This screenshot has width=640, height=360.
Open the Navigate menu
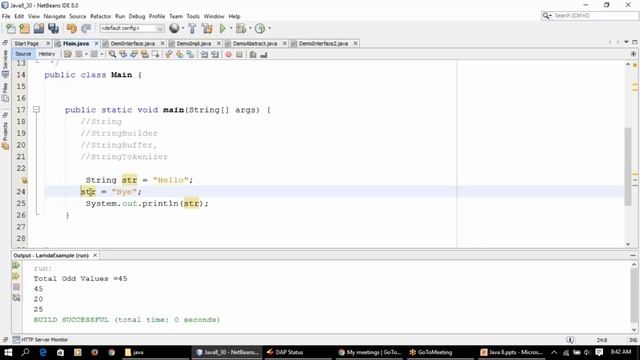(x=55, y=16)
